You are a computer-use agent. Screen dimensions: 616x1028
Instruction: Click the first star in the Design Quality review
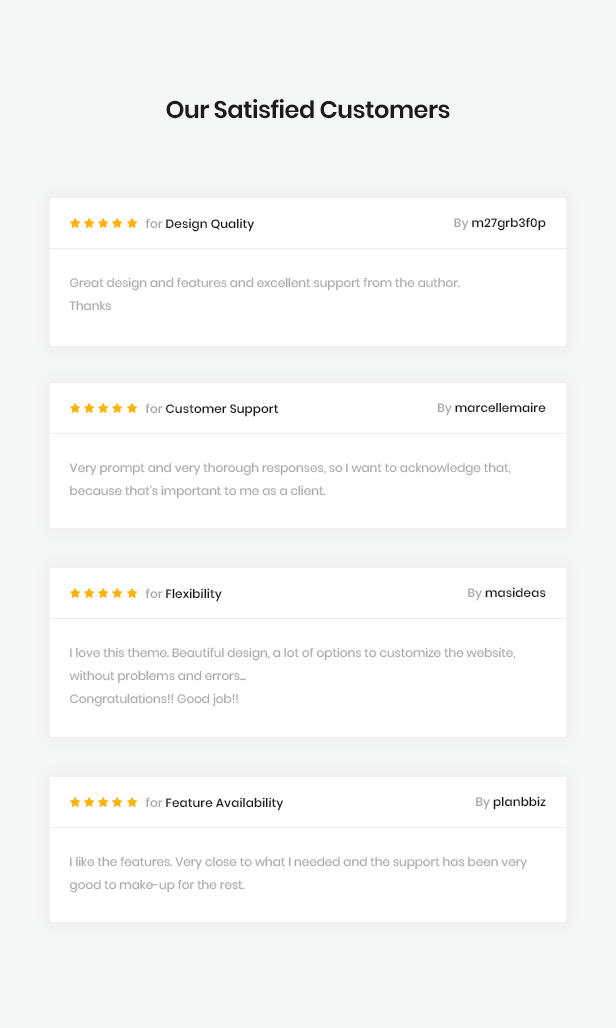tap(75, 224)
